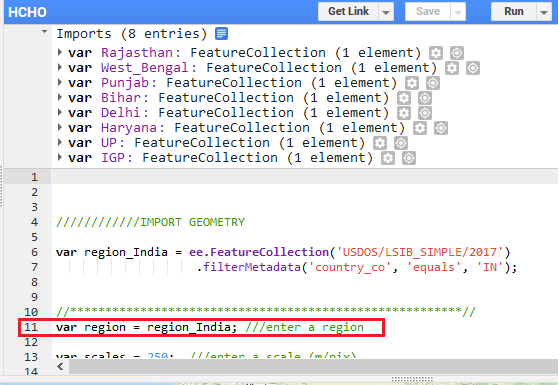Open settings gear for Bihar import
Image resolution: width=559 pixels, height=385 pixels.
(404, 98)
